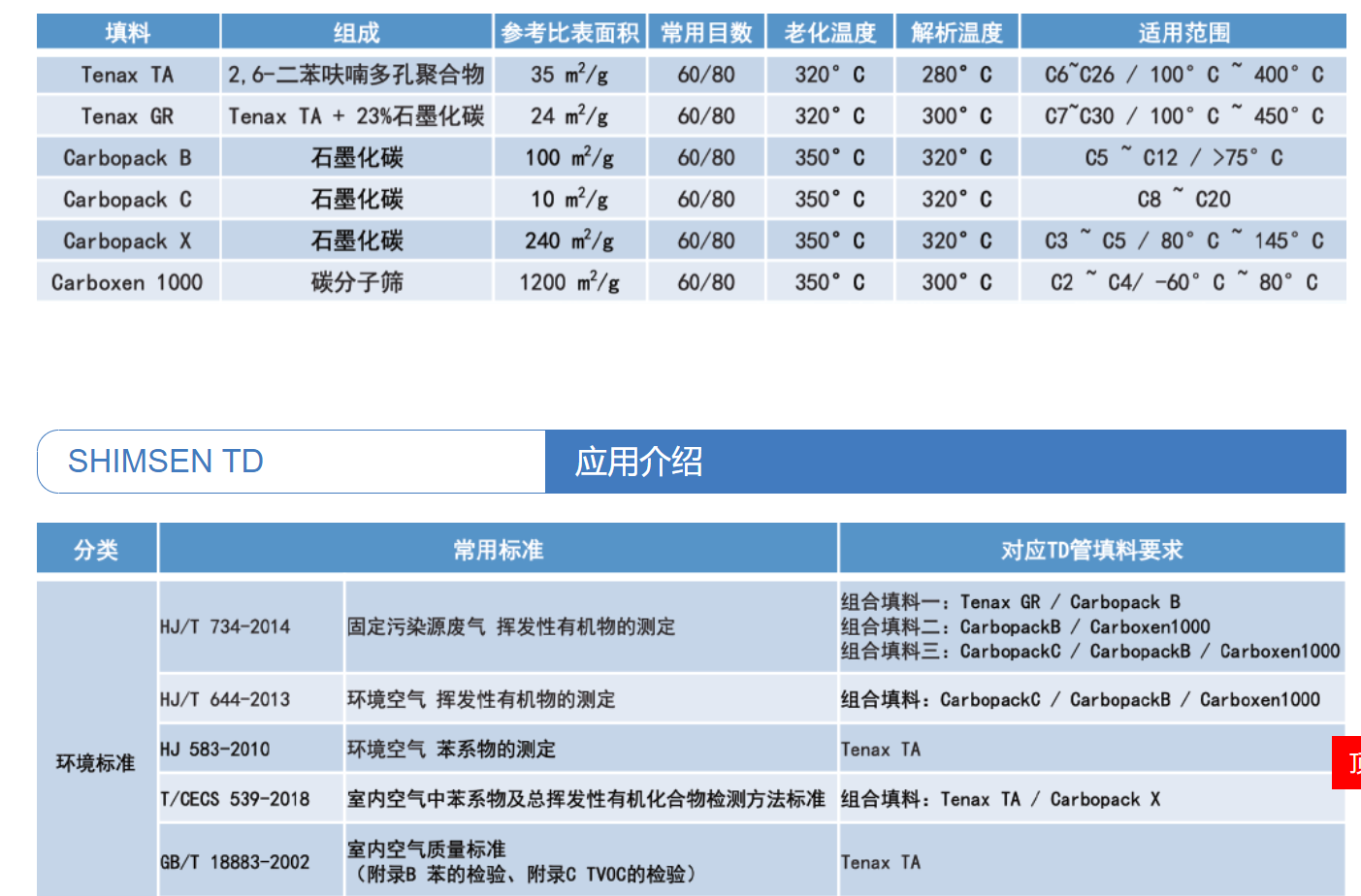This screenshot has width=1361, height=896.
Task: Click the 对应TD管填料要求 column header
Action: pyautogui.click(x=1091, y=551)
